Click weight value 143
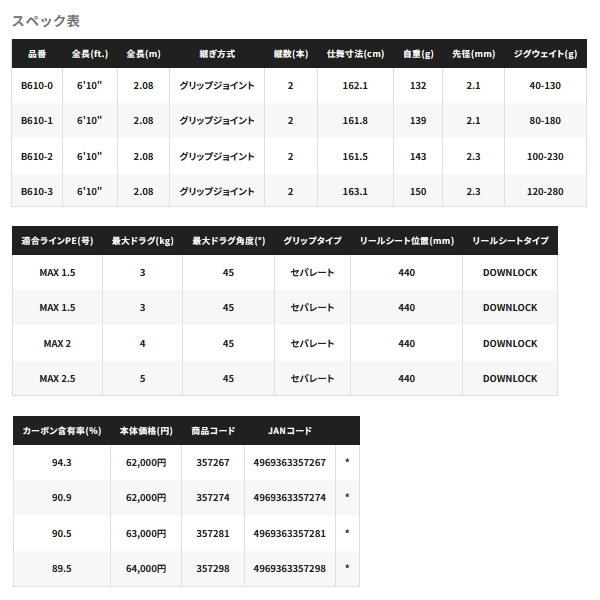600x600 pixels. pyautogui.click(x=418, y=157)
